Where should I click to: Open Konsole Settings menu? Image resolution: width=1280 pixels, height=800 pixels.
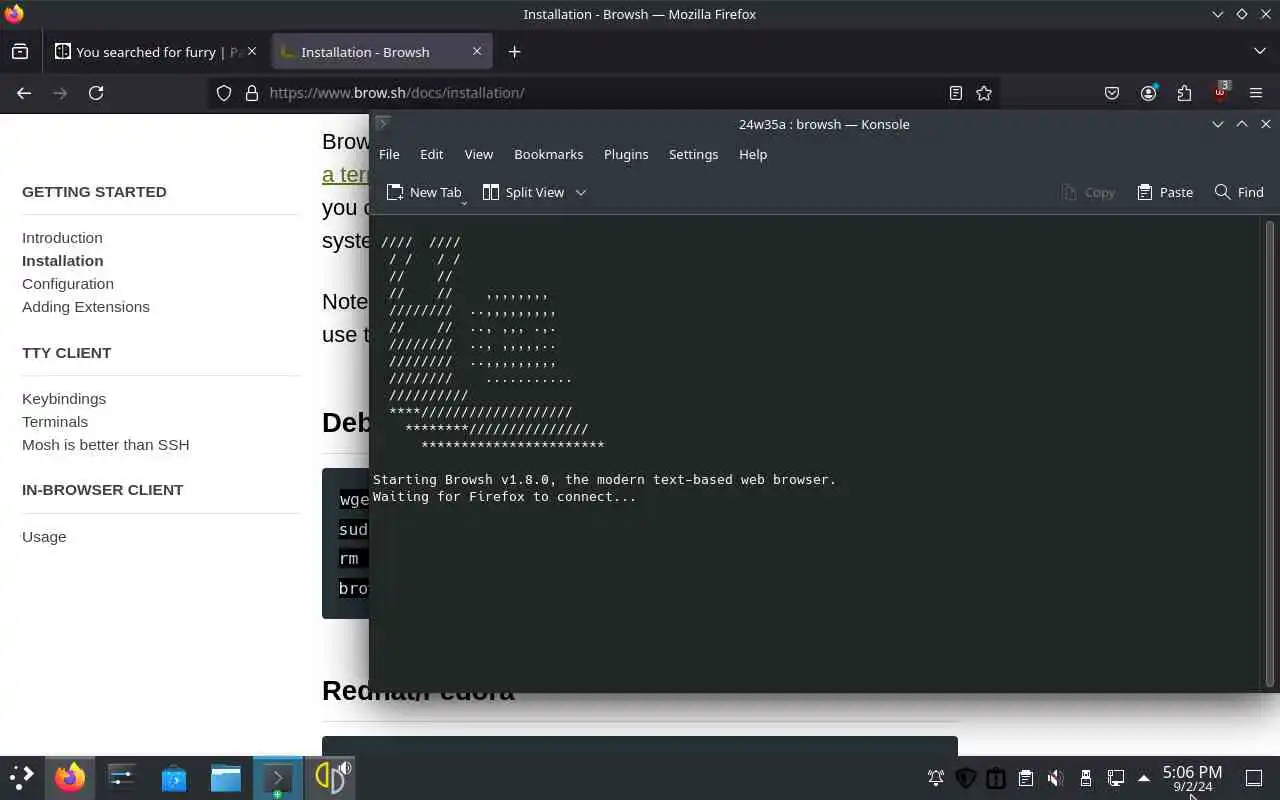(x=693, y=154)
